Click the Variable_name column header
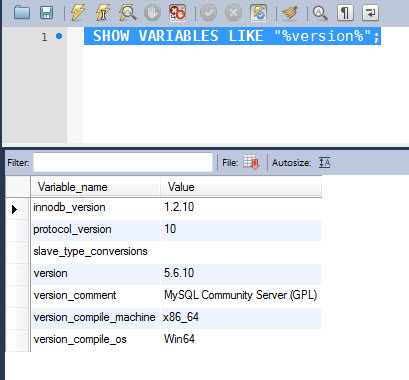Image resolution: width=409 pixels, height=380 pixels. (x=95, y=187)
